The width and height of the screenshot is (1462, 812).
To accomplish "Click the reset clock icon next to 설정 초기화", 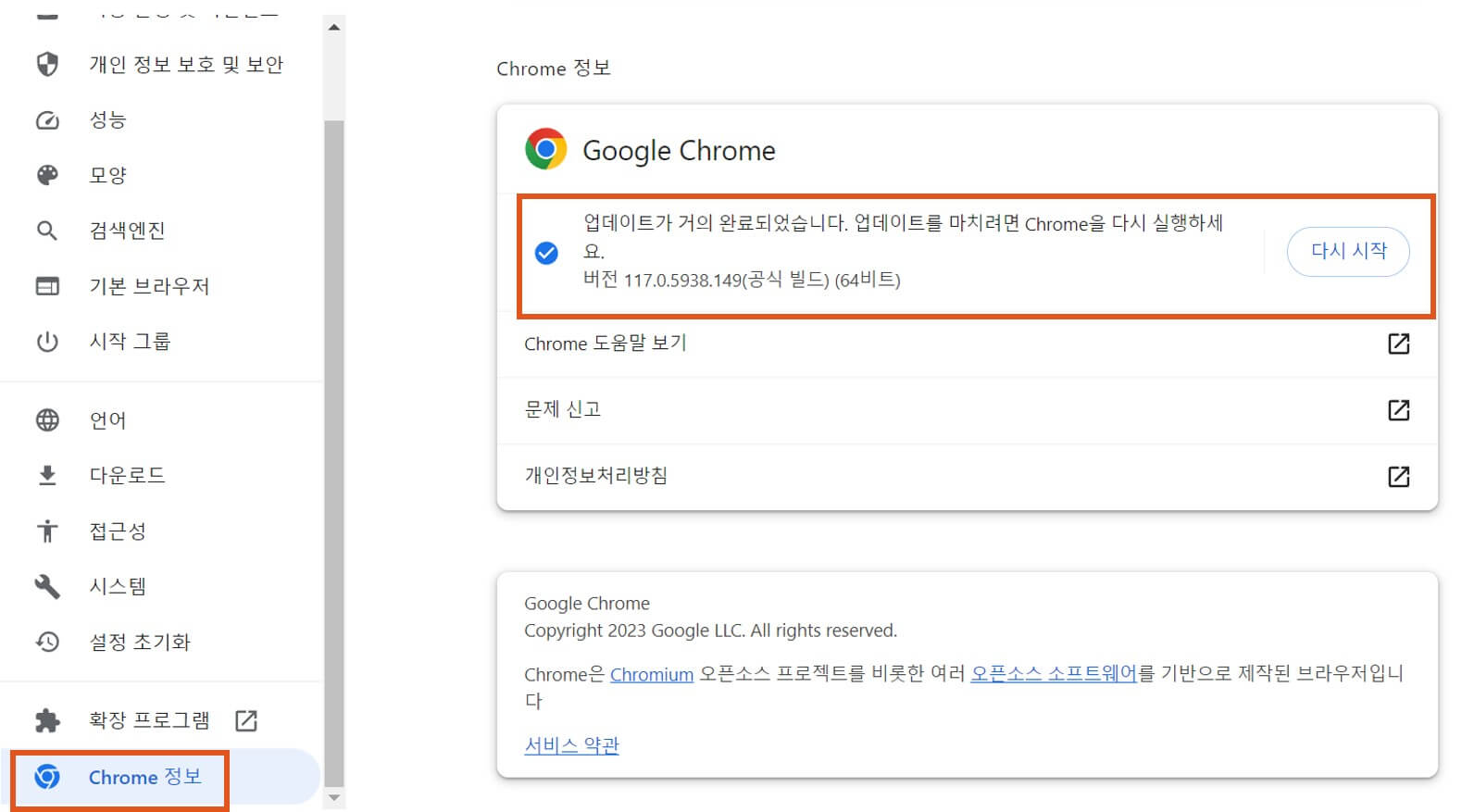I will click(47, 642).
